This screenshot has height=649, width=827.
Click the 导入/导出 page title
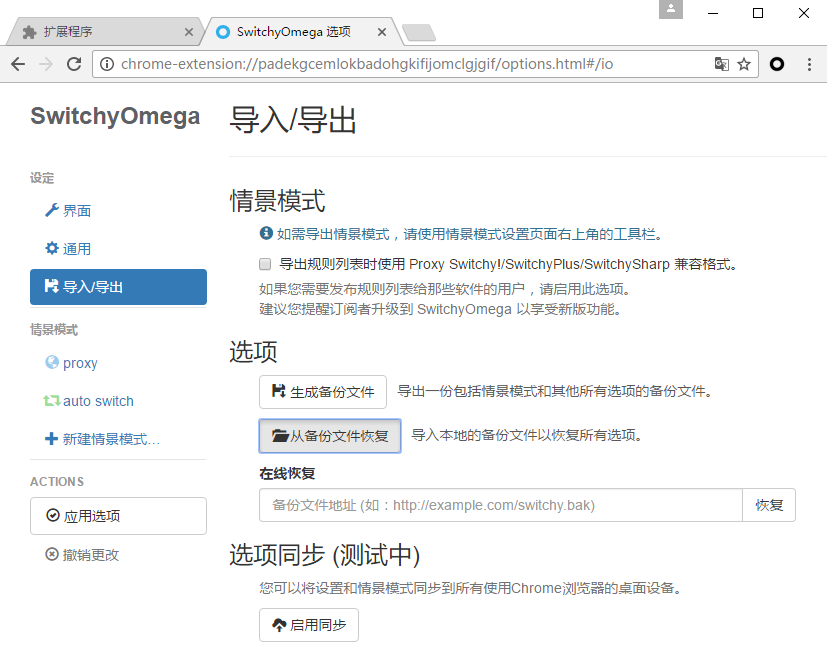pyautogui.click(x=293, y=120)
